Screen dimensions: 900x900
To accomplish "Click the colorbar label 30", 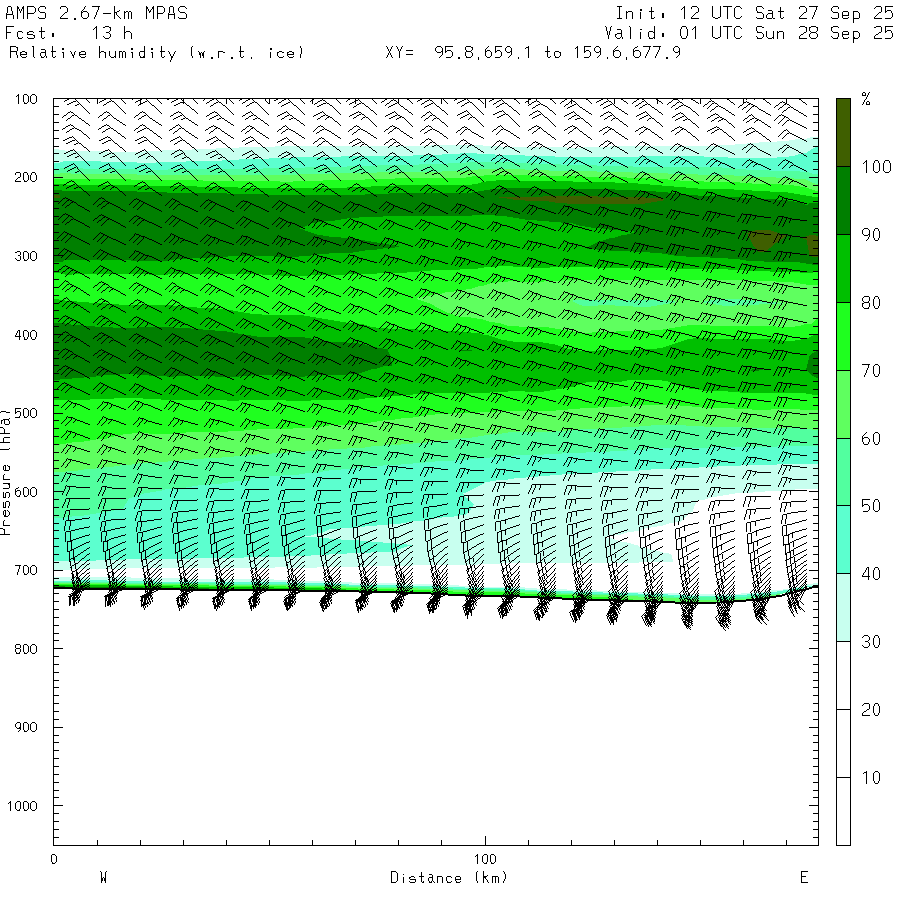I will pos(871,642).
